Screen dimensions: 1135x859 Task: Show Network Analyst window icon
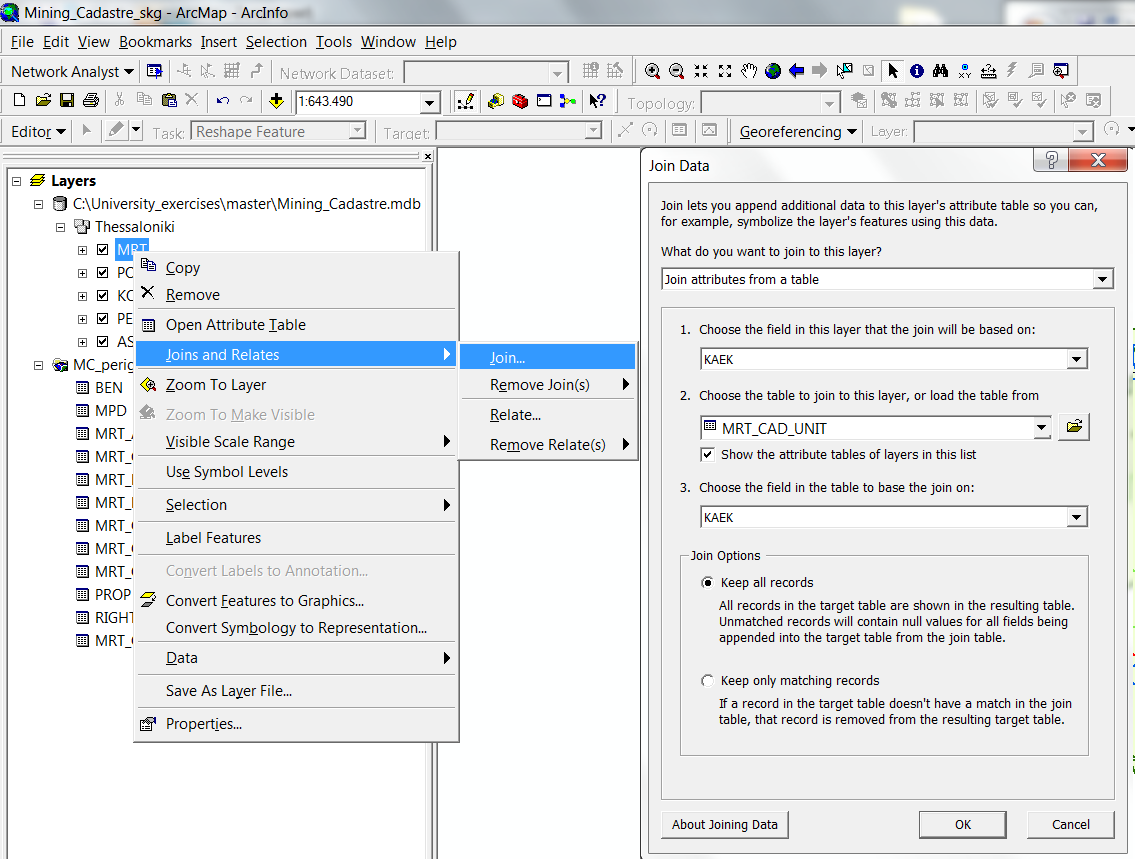pos(154,71)
